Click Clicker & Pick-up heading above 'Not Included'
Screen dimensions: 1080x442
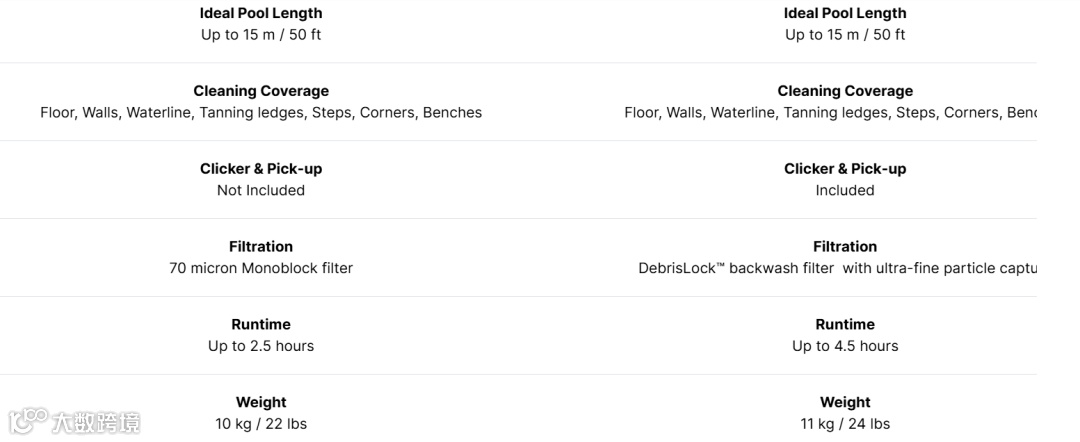point(261,168)
